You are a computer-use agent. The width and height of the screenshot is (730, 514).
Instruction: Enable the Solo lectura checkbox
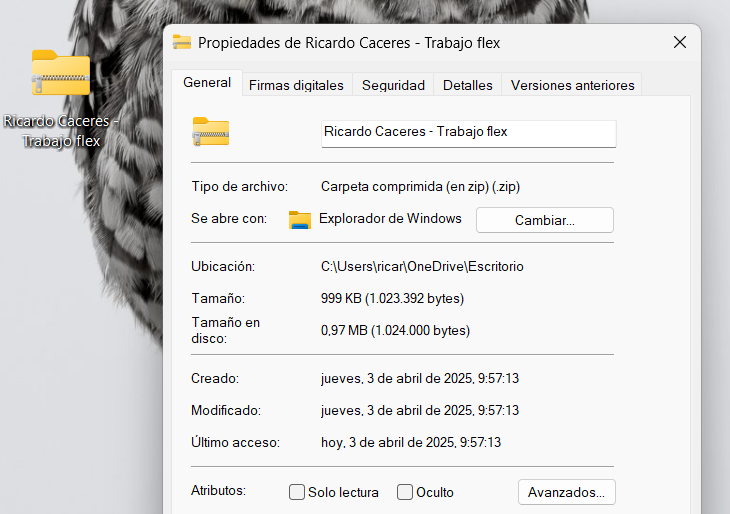point(297,492)
